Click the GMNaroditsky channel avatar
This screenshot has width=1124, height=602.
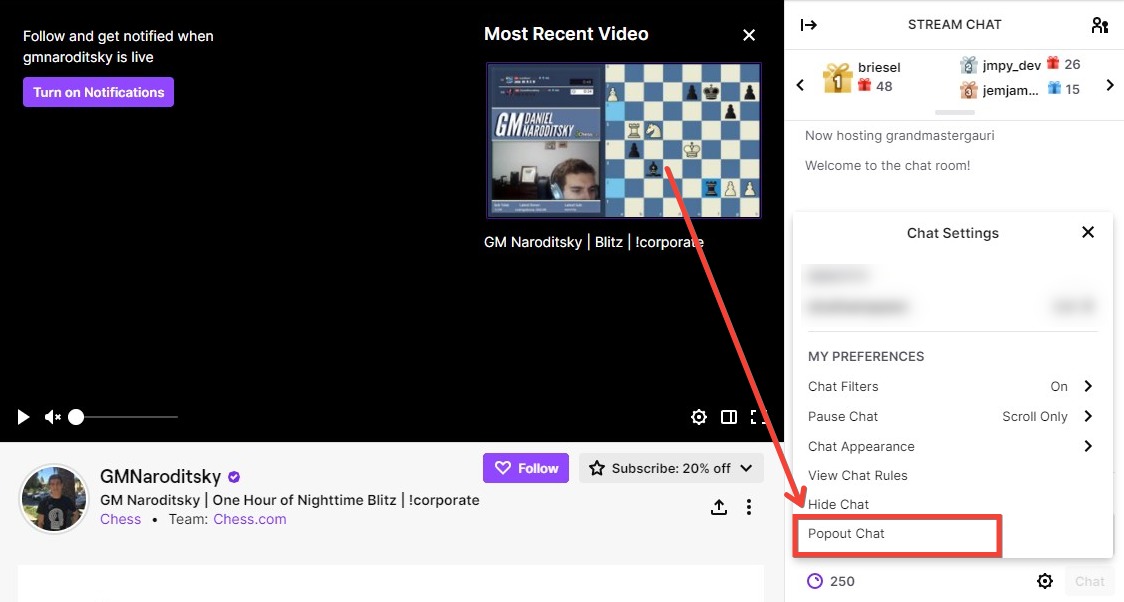54,499
